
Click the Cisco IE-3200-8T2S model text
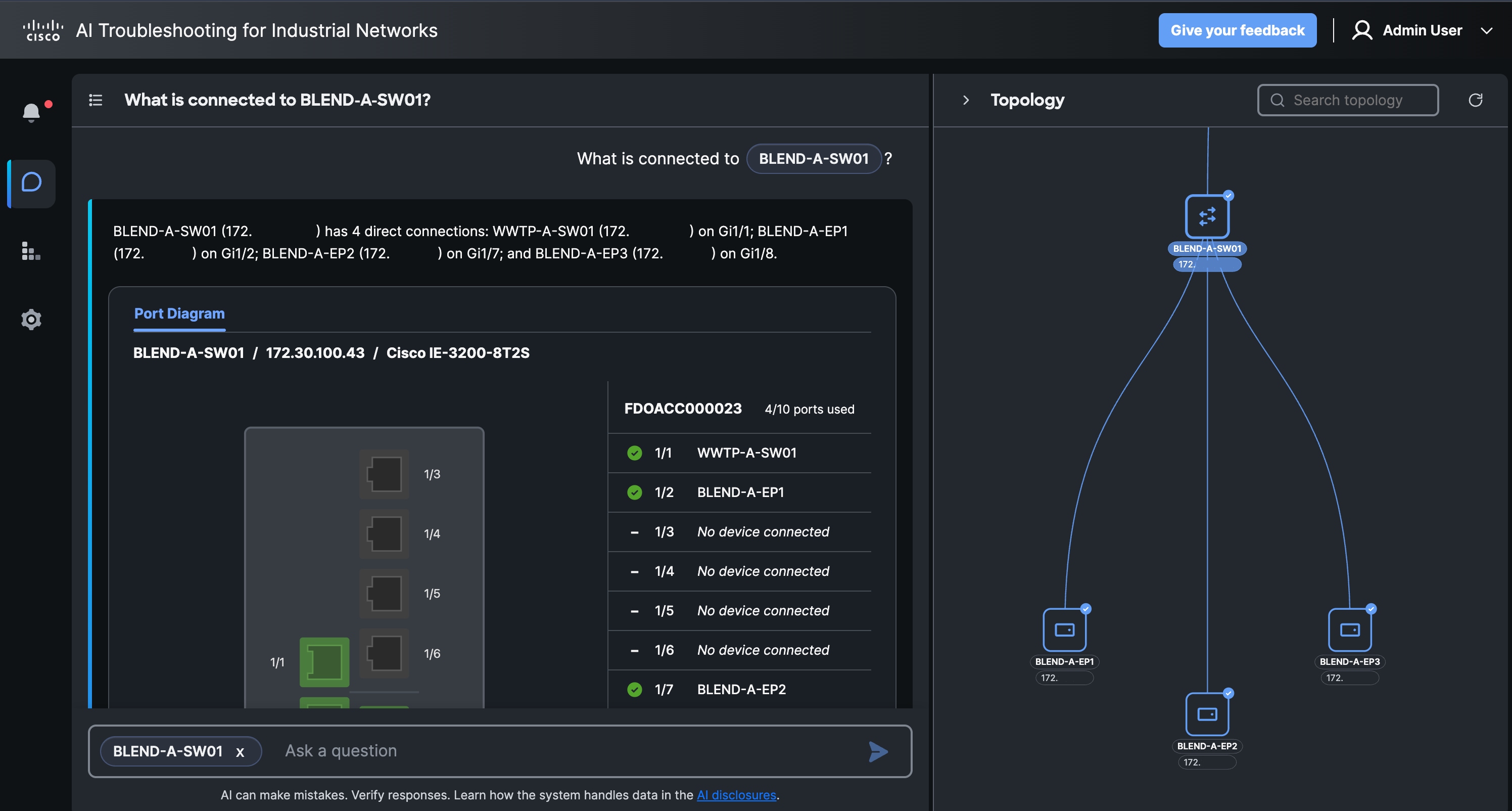(458, 353)
